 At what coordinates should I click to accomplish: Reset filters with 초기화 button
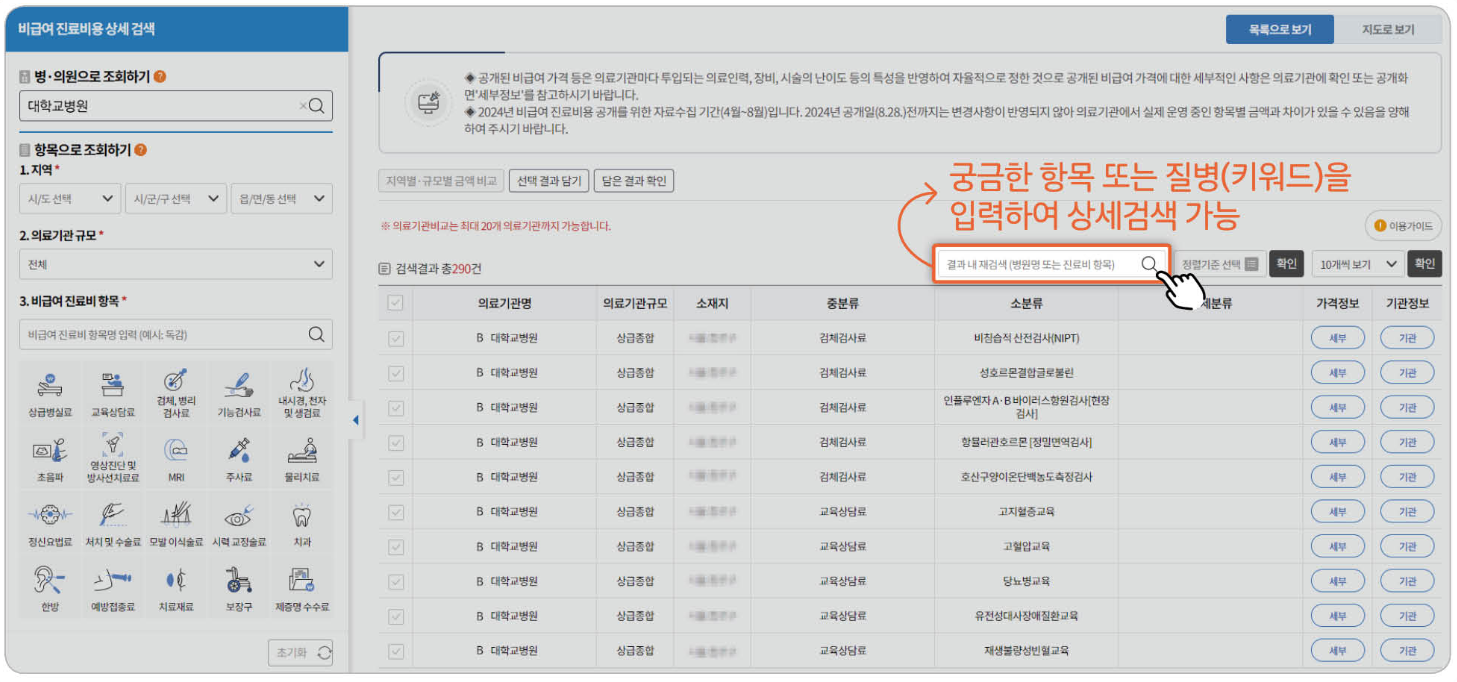[300, 653]
